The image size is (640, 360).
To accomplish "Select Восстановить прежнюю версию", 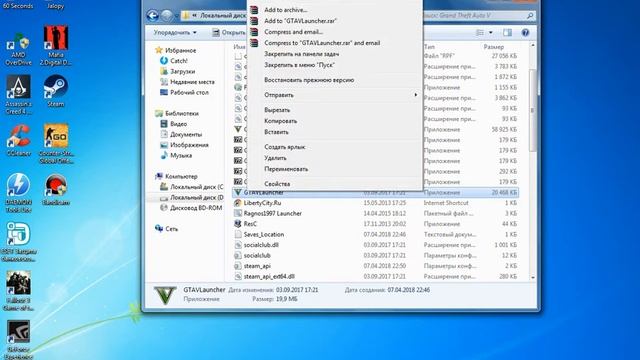I will click(309, 80).
